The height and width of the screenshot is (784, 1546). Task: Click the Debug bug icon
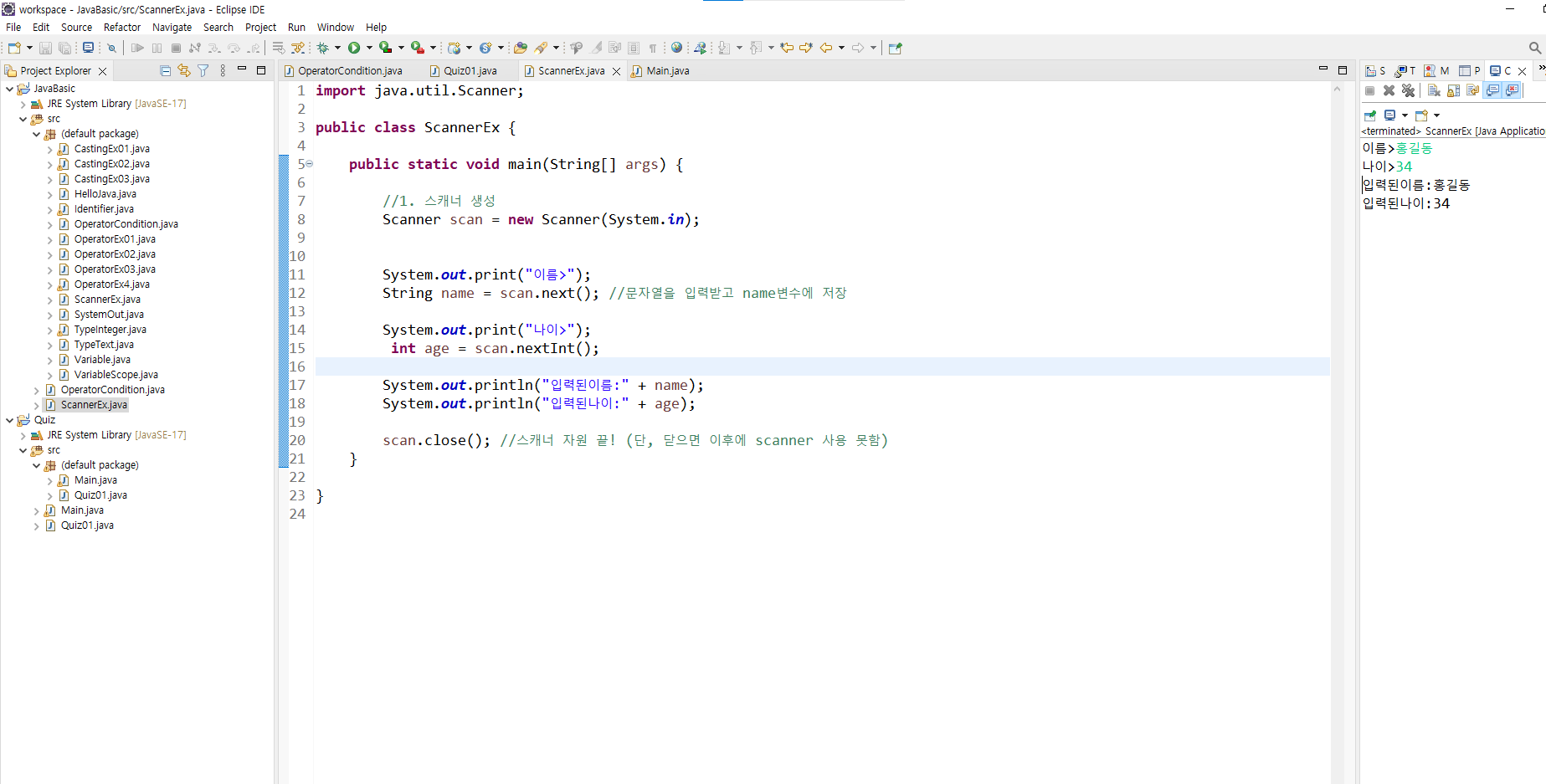(x=322, y=48)
